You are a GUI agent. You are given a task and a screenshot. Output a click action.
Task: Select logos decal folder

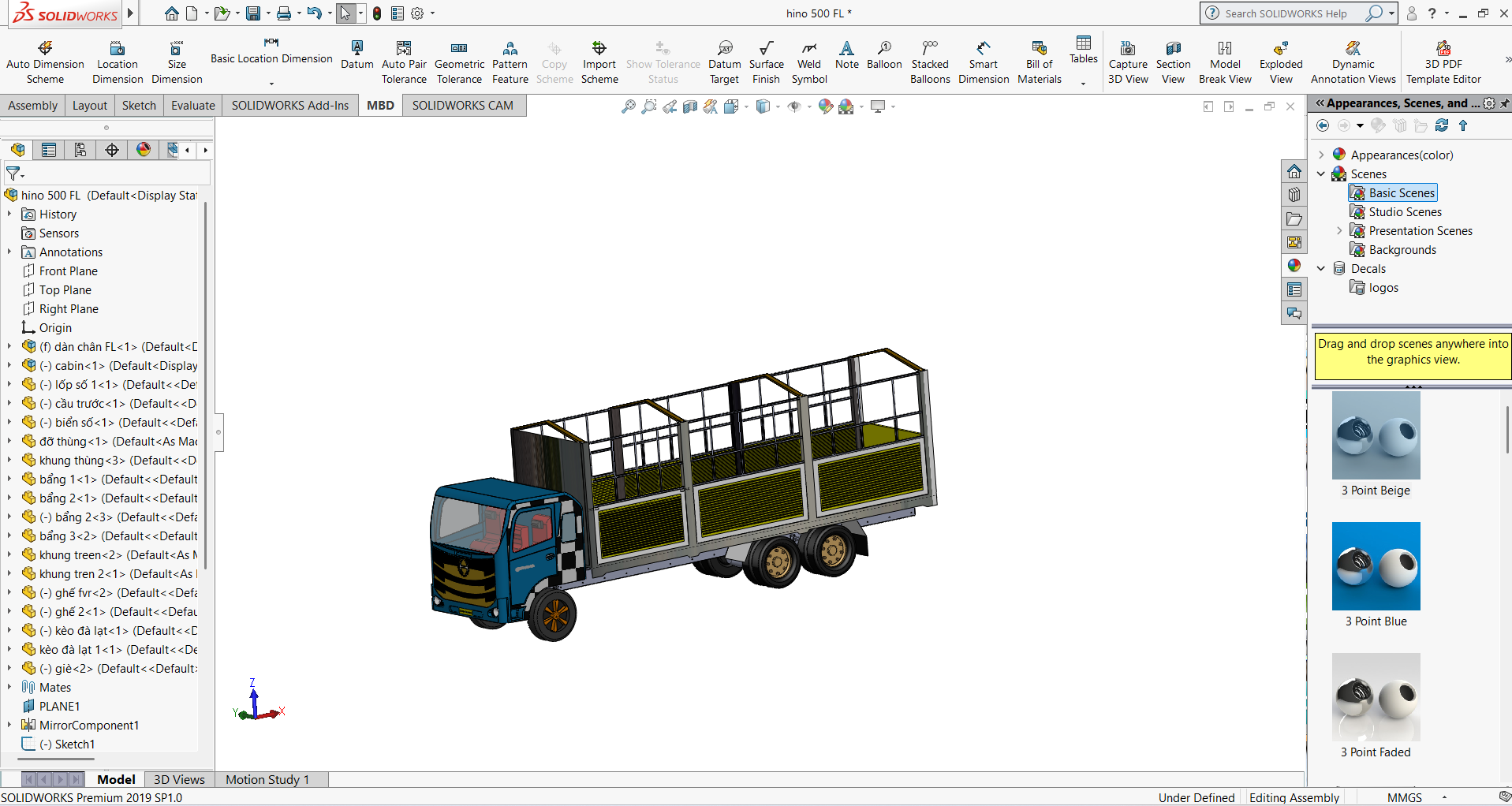click(x=1375, y=288)
